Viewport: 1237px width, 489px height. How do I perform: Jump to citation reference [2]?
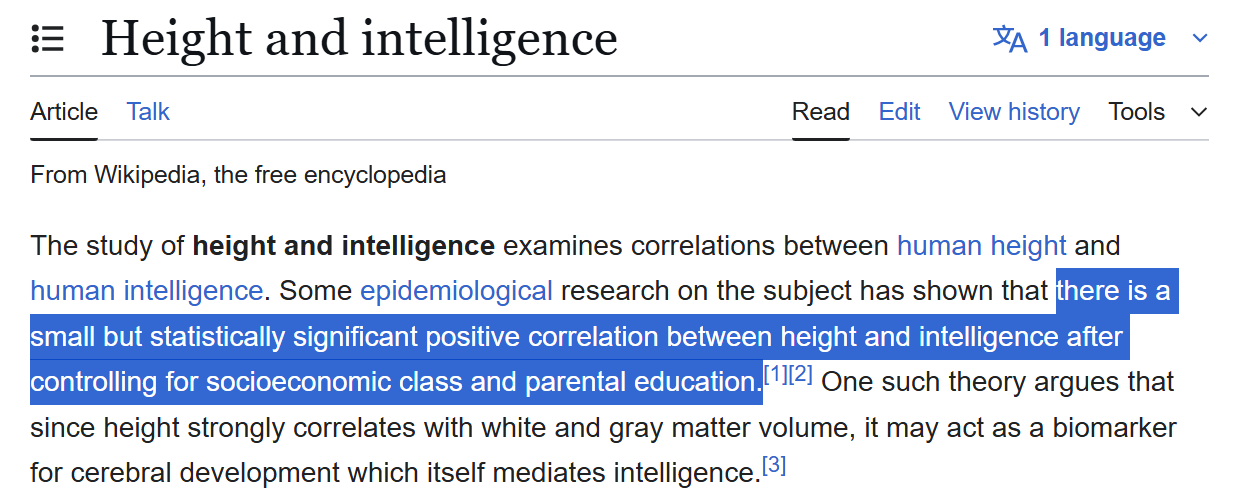[x=800, y=375]
